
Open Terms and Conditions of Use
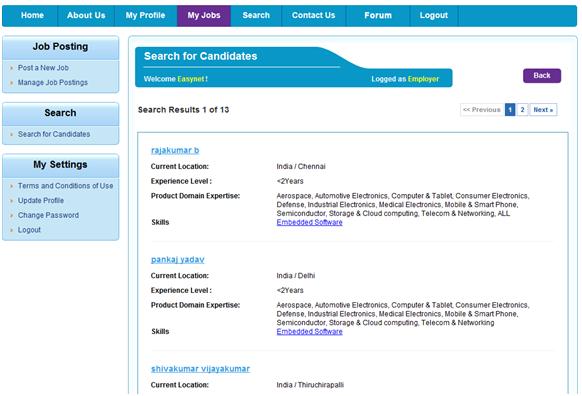(65, 186)
